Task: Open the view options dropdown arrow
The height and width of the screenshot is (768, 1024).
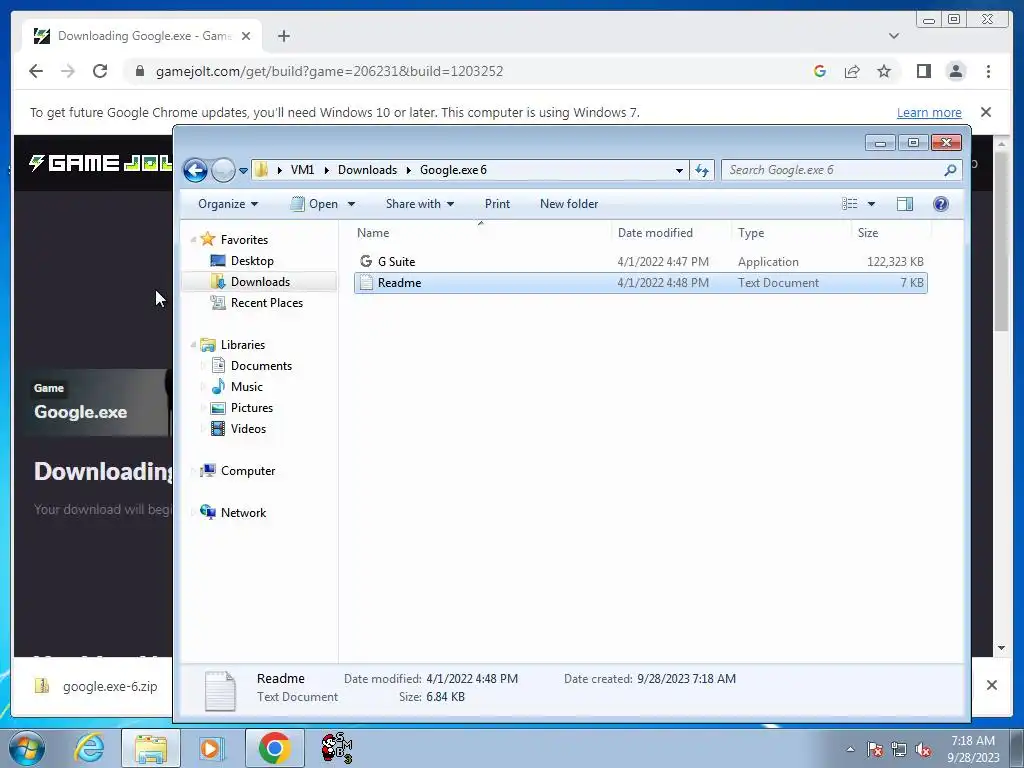Action: pyautogui.click(x=871, y=204)
